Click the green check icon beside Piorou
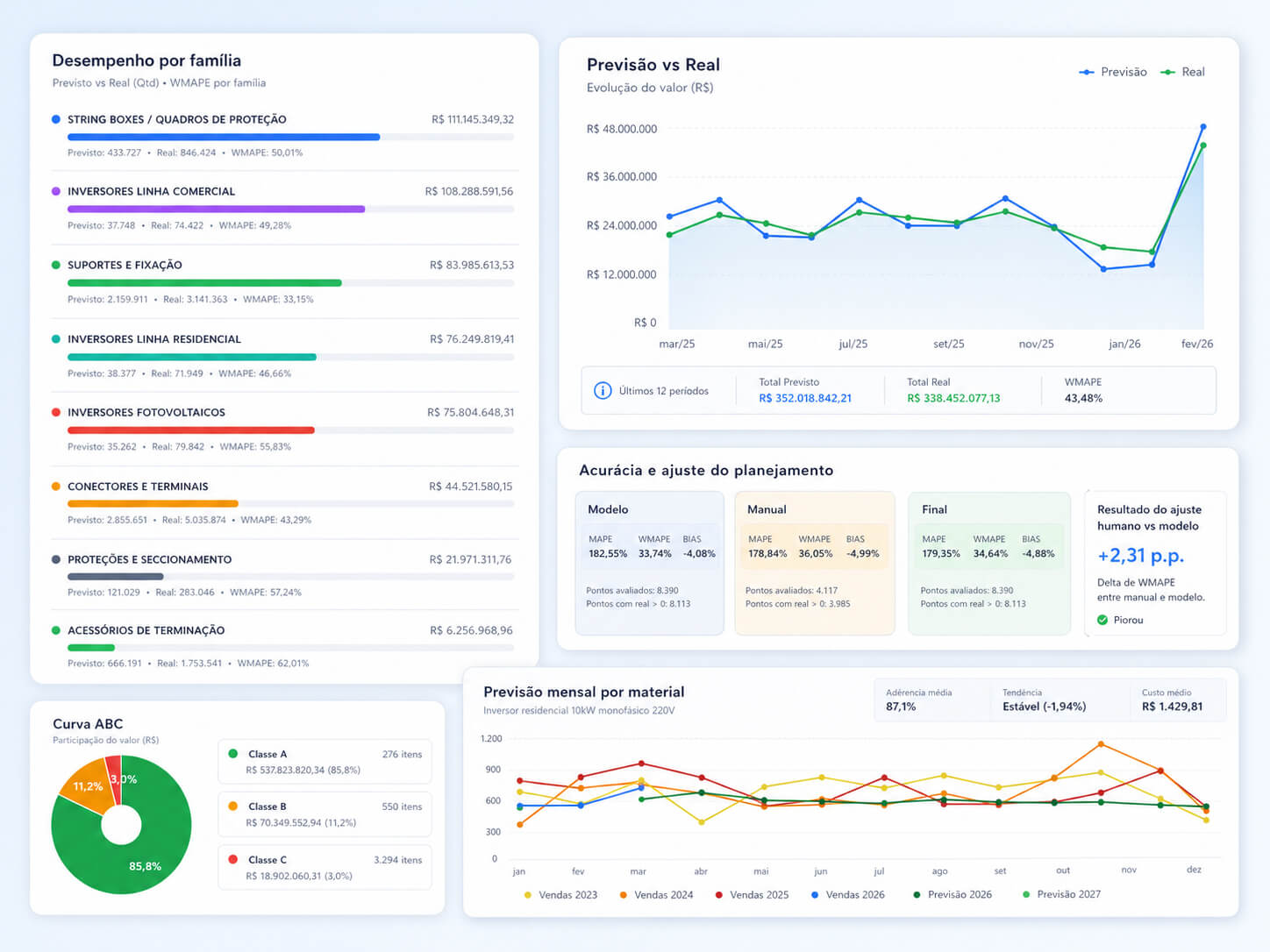 [x=1102, y=620]
